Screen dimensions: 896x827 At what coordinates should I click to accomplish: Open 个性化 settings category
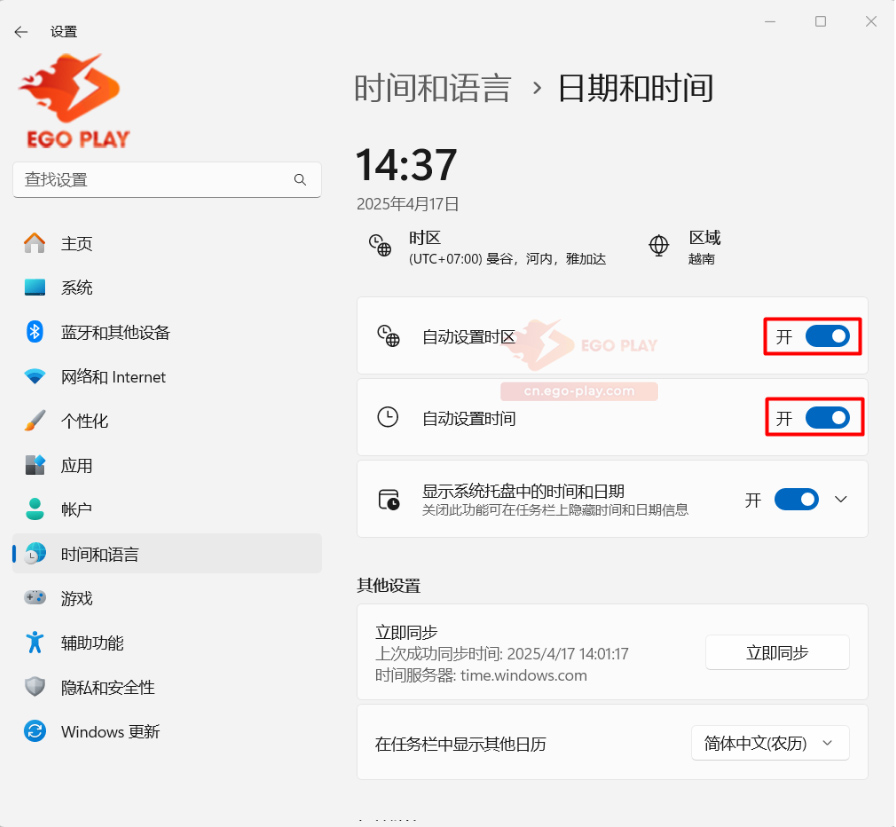coord(167,421)
